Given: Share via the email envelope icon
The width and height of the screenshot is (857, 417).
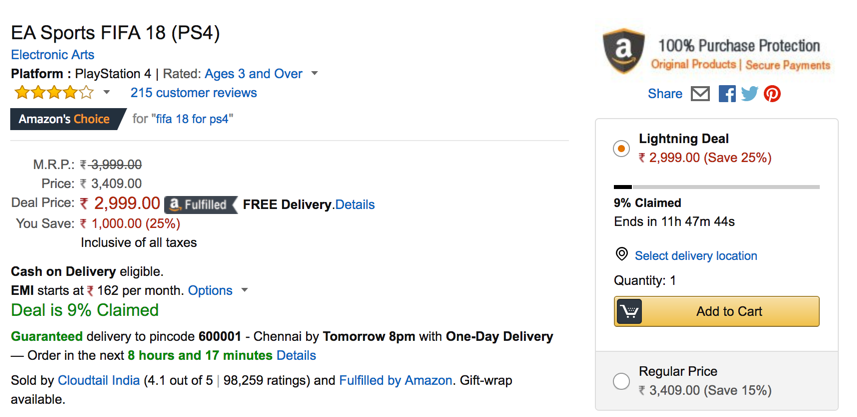Looking at the screenshot, I should click(700, 94).
